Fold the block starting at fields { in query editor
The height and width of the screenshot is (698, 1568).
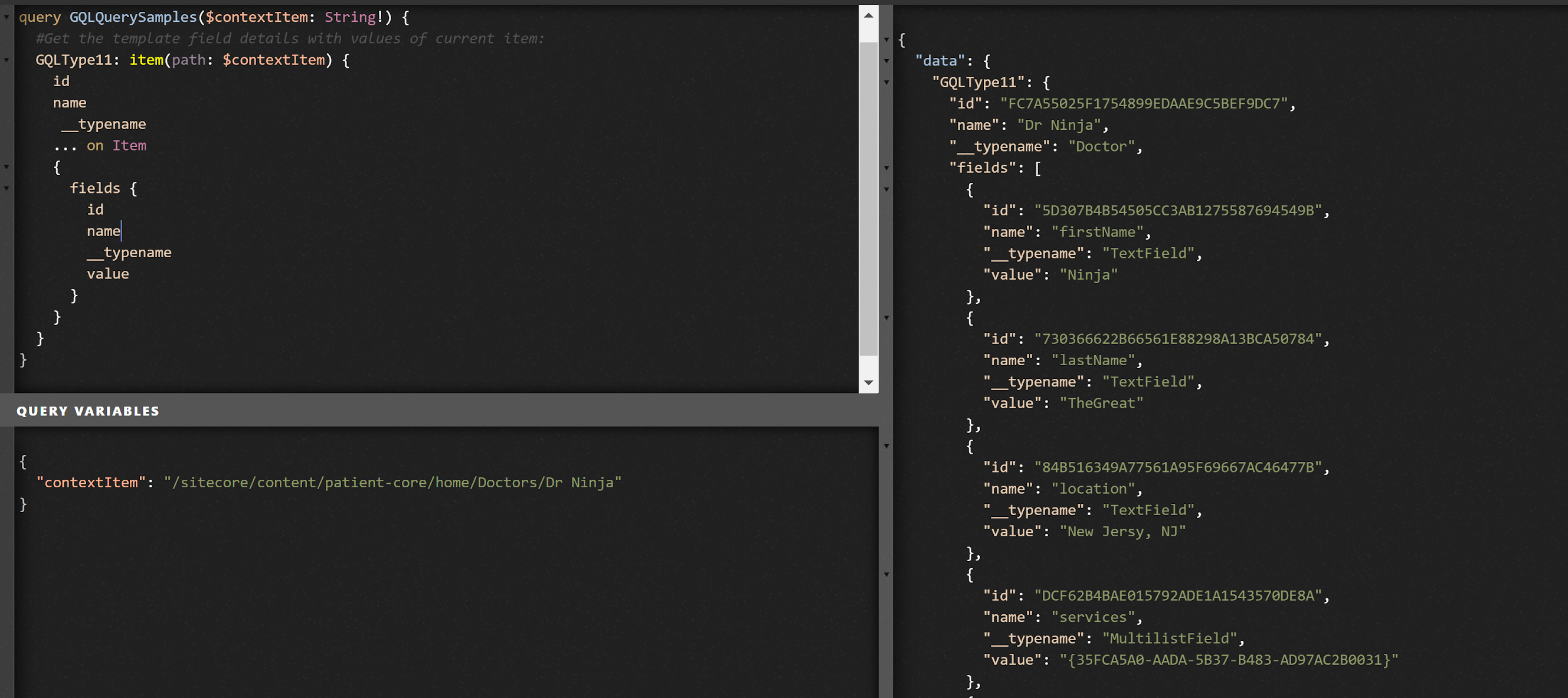(x=6, y=189)
